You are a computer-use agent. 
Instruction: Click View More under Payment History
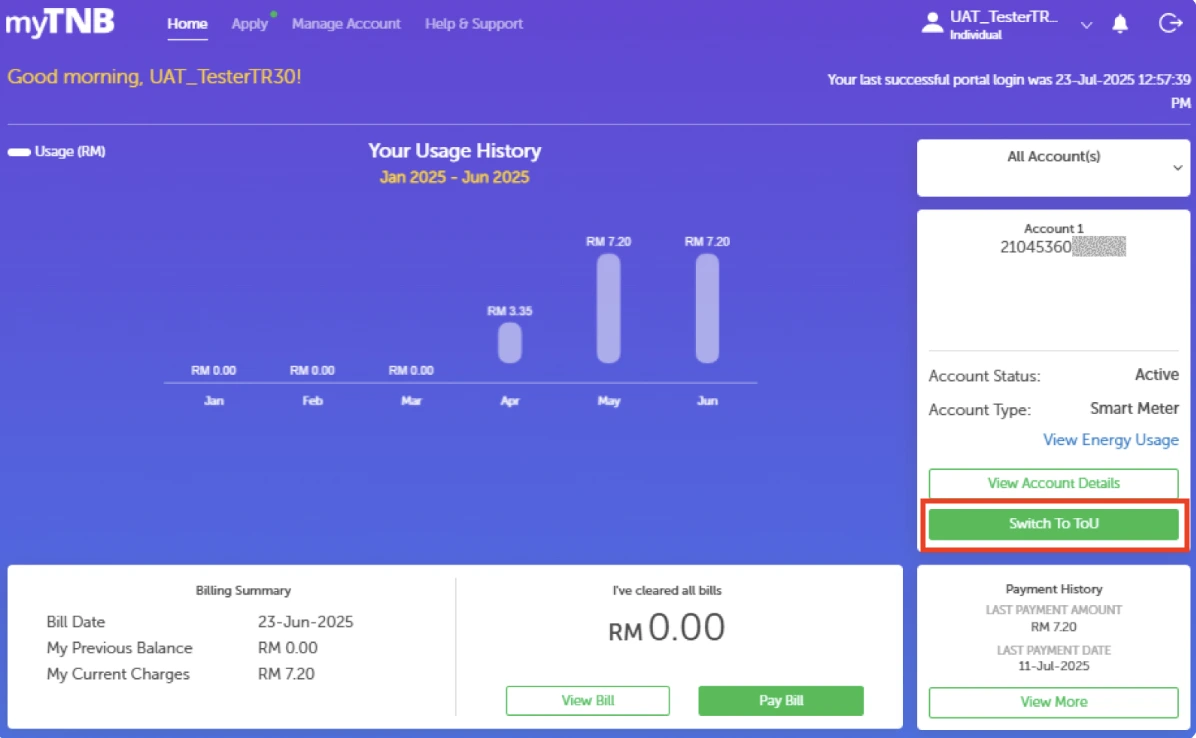click(1053, 702)
